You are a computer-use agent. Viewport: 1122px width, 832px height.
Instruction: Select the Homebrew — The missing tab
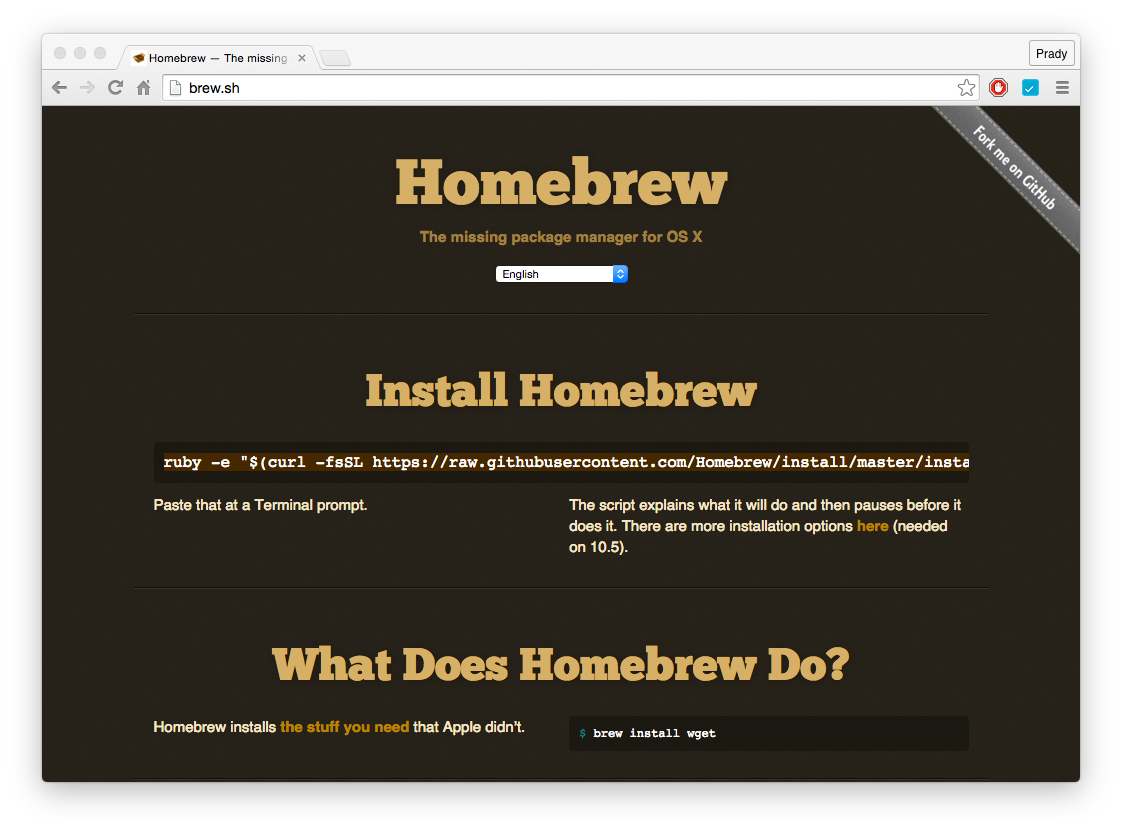(x=218, y=57)
